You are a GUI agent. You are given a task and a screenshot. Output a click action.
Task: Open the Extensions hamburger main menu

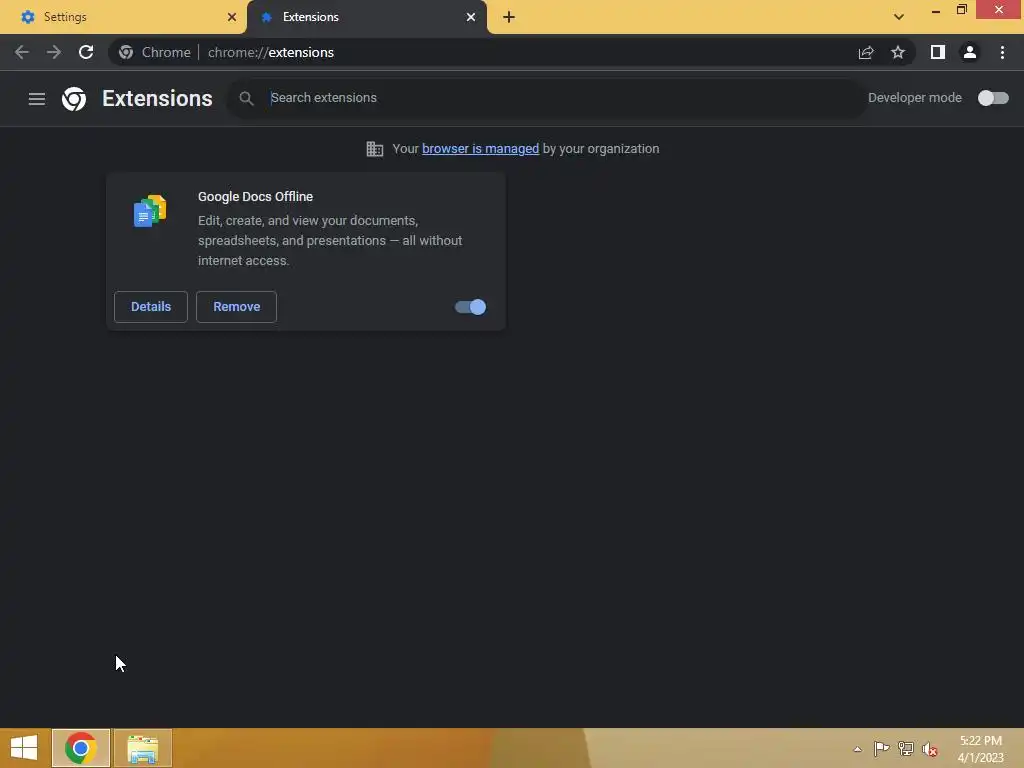pos(37,99)
